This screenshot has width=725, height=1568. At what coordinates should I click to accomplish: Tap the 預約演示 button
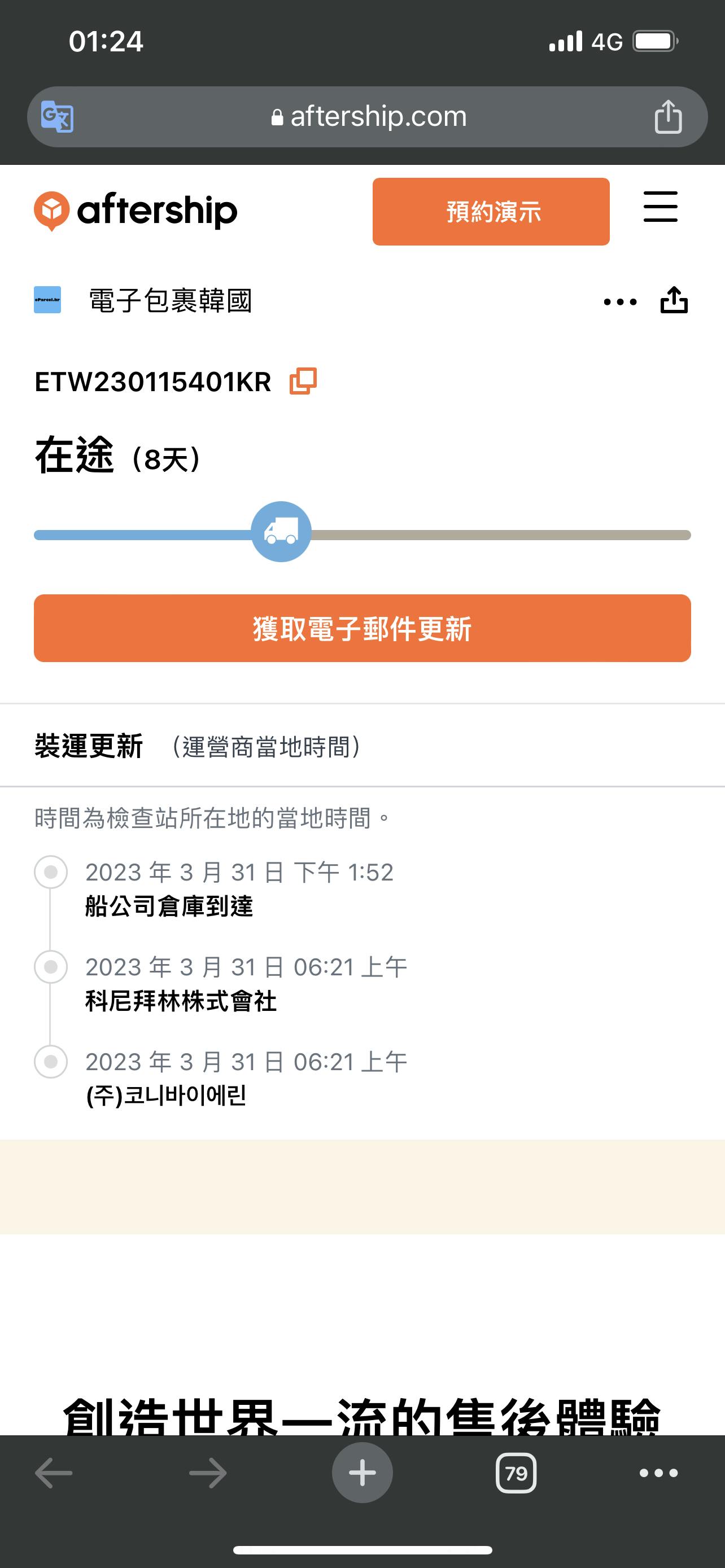(x=491, y=212)
